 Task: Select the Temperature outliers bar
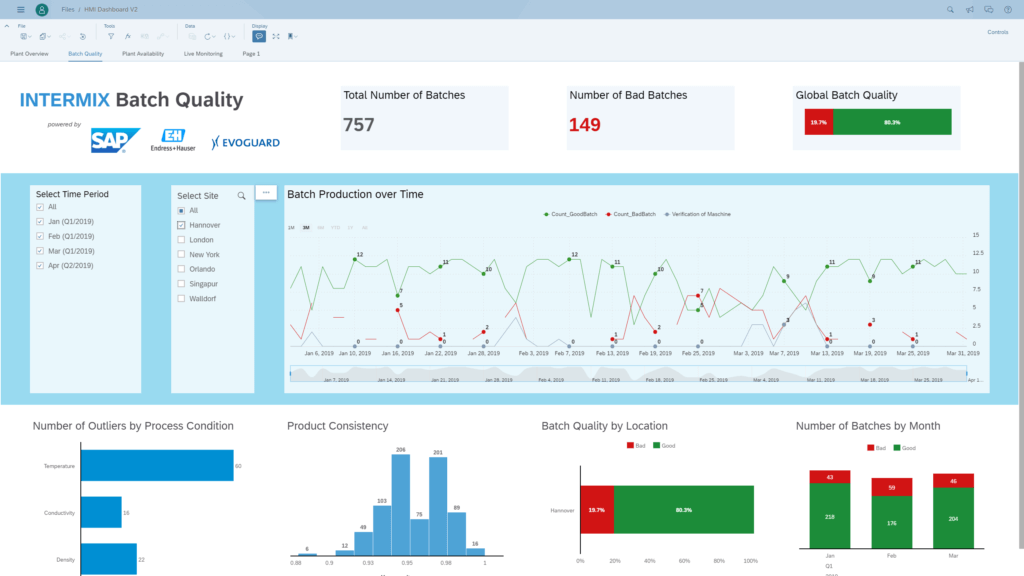click(x=157, y=466)
